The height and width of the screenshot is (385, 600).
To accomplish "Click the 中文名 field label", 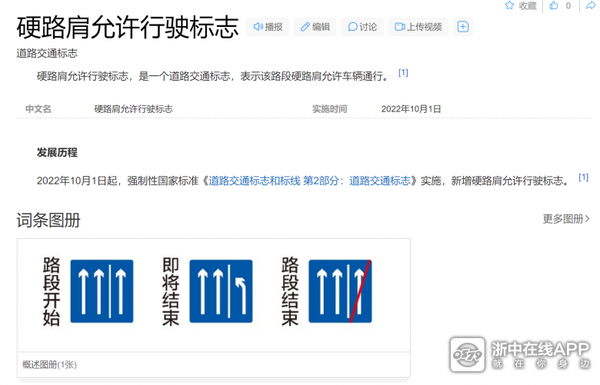I will (x=38, y=109).
